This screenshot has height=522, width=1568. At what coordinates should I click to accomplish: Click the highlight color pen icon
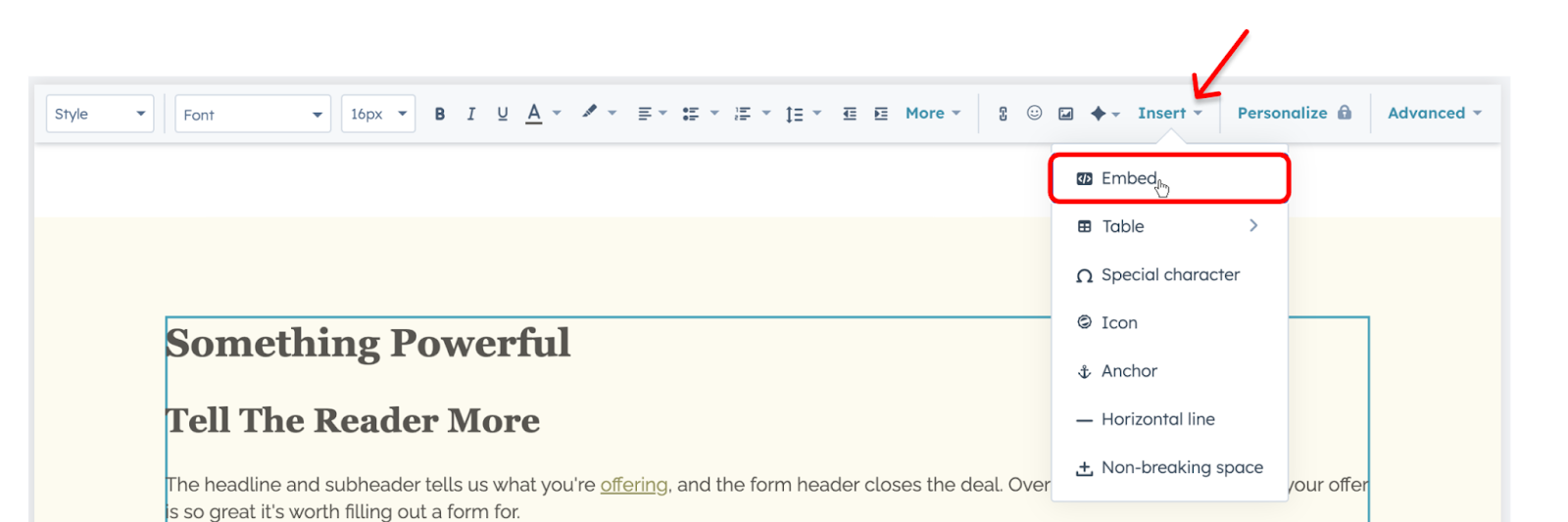click(x=589, y=113)
